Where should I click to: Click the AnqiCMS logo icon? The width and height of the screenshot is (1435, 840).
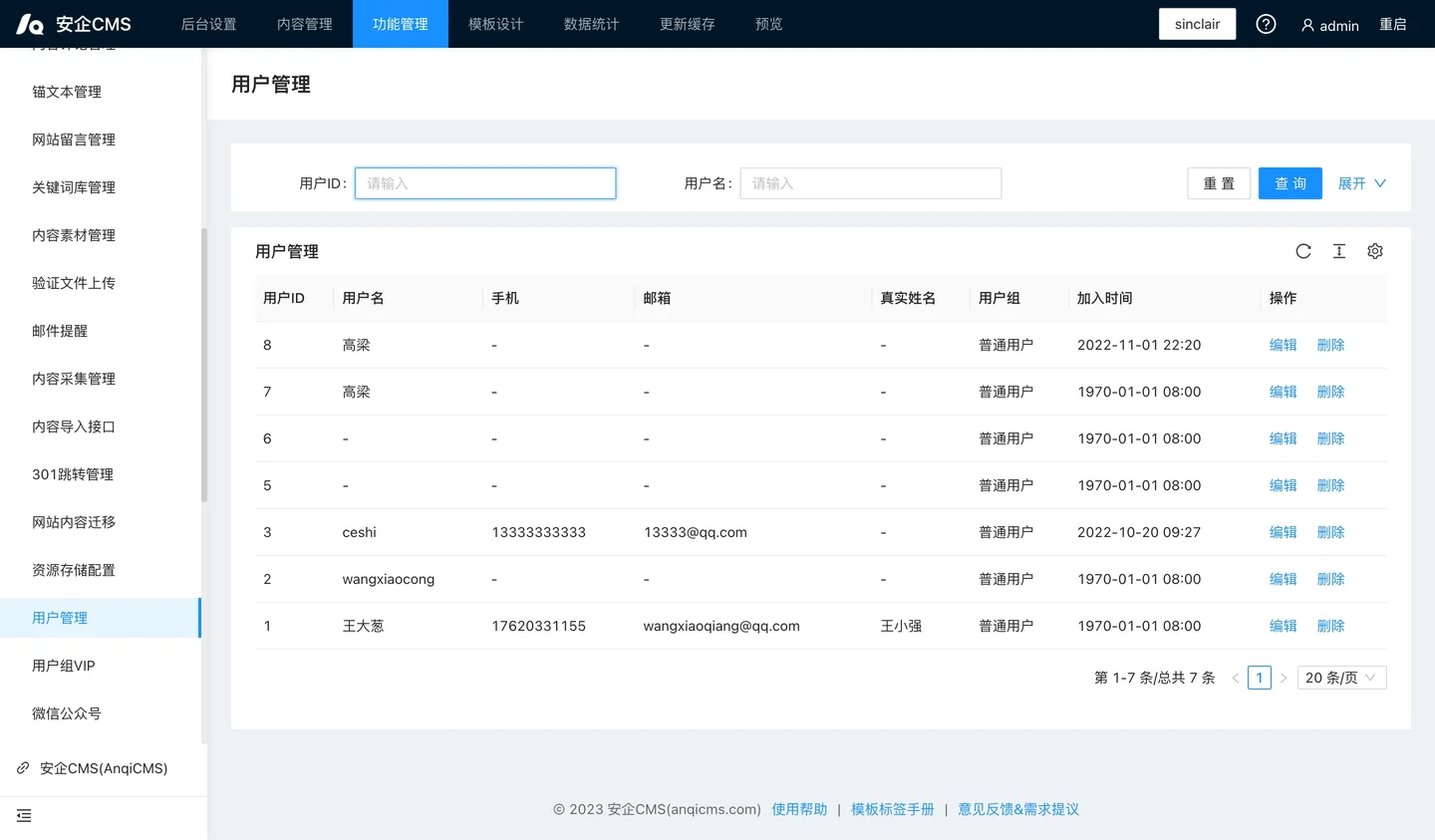pyautogui.click(x=30, y=24)
